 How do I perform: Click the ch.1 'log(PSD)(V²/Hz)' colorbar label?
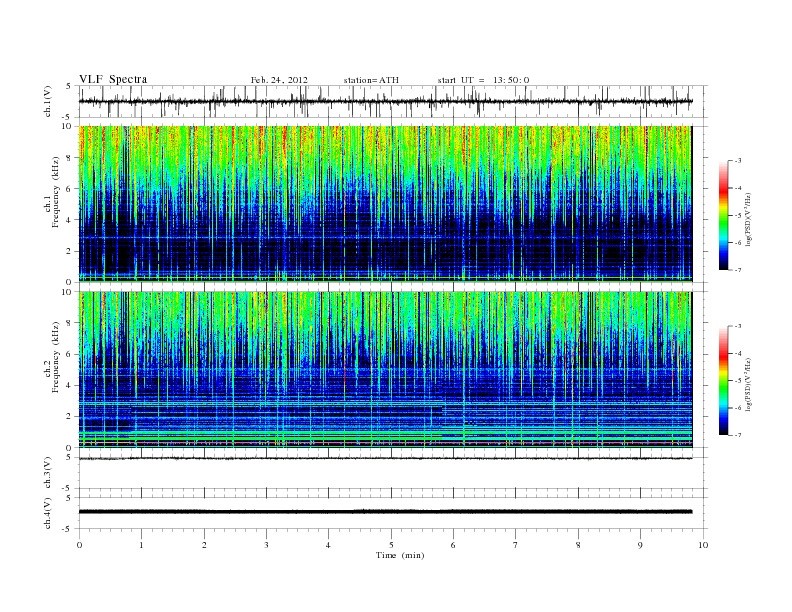(x=748, y=219)
